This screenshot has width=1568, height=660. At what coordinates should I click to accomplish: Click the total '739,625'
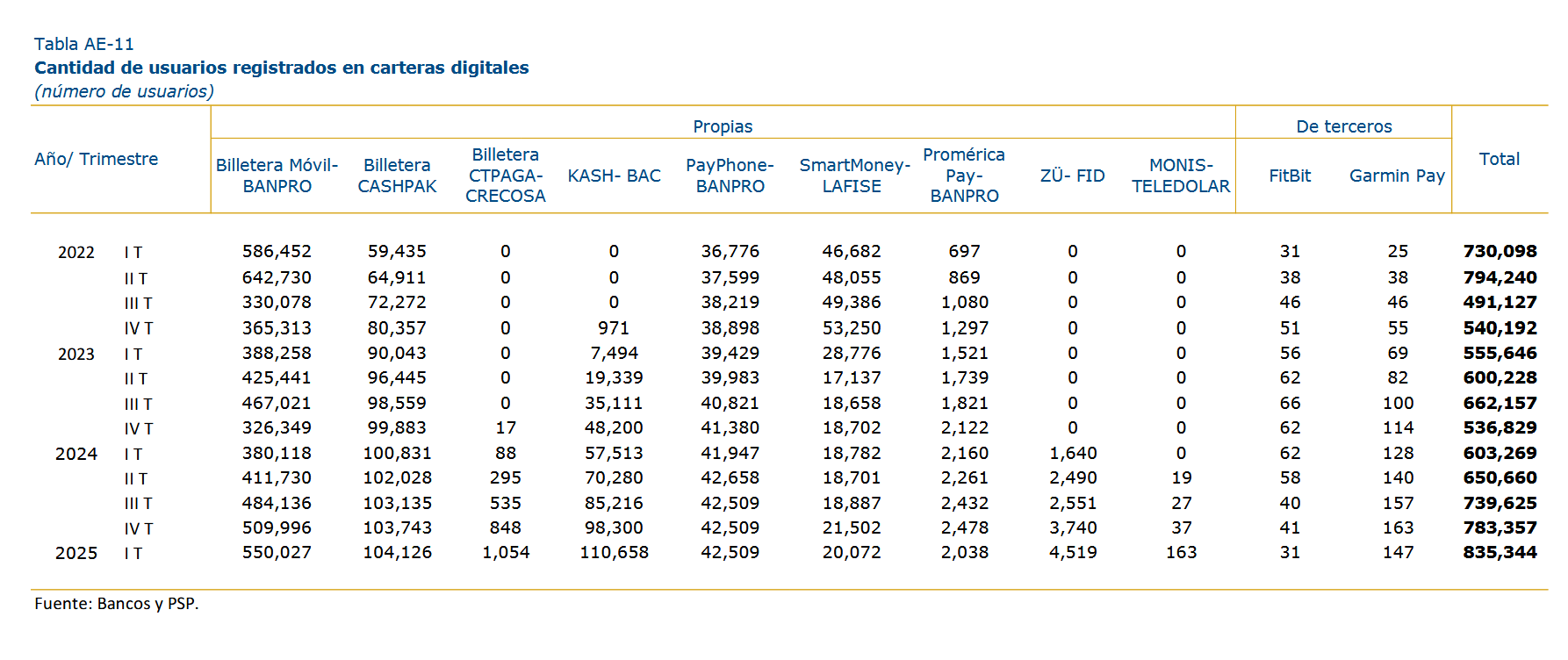click(x=1500, y=504)
